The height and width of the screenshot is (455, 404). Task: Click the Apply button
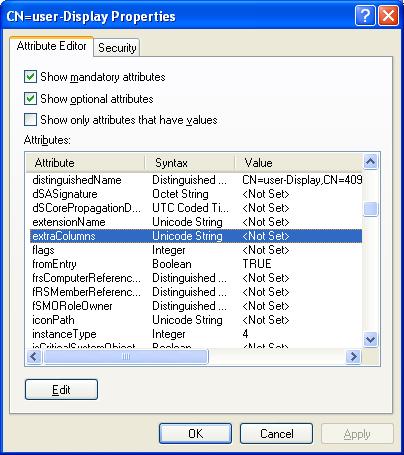(357, 434)
